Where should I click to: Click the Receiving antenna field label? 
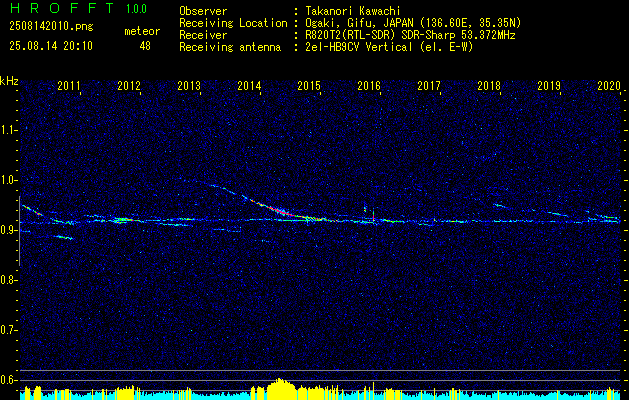(x=230, y=47)
